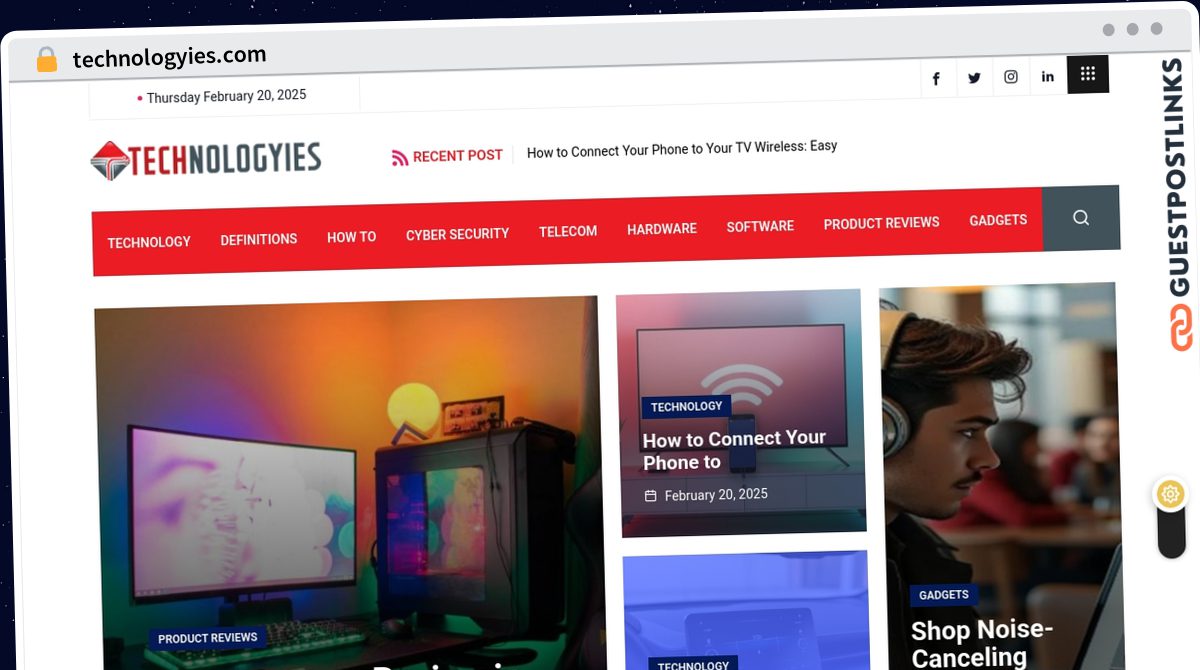Navigate to the Hardware section
The width and height of the screenshot is (1200, 670).
[x=662, y=229]
